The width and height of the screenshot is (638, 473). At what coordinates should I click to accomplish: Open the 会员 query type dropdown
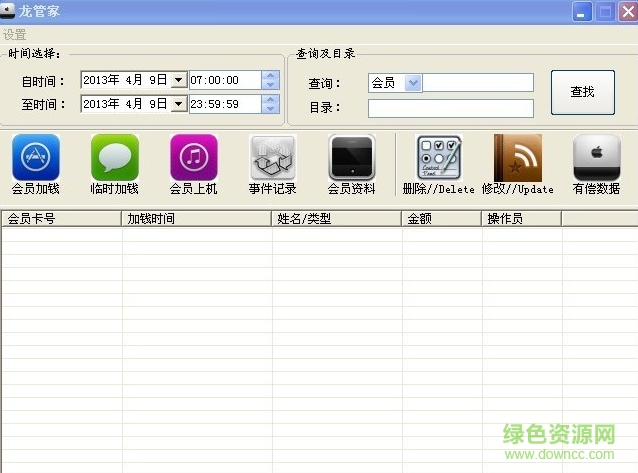(x=414, y=83)
